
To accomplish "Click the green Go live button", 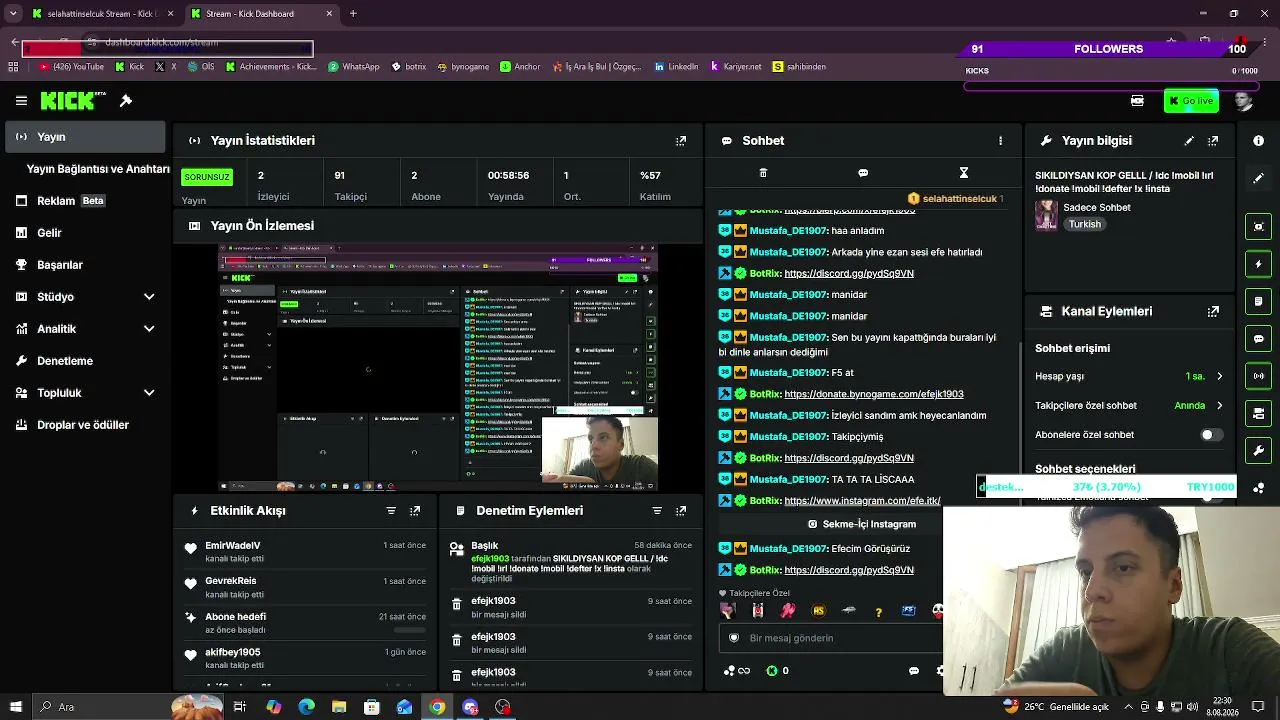I will coord(1191,101).
